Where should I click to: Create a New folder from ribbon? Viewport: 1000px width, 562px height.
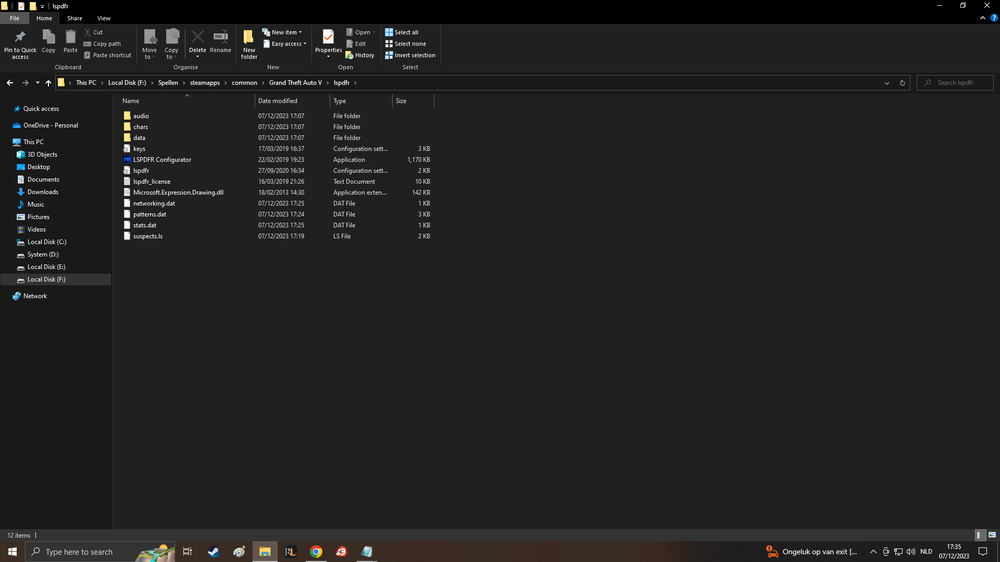[x=249, y=44]
